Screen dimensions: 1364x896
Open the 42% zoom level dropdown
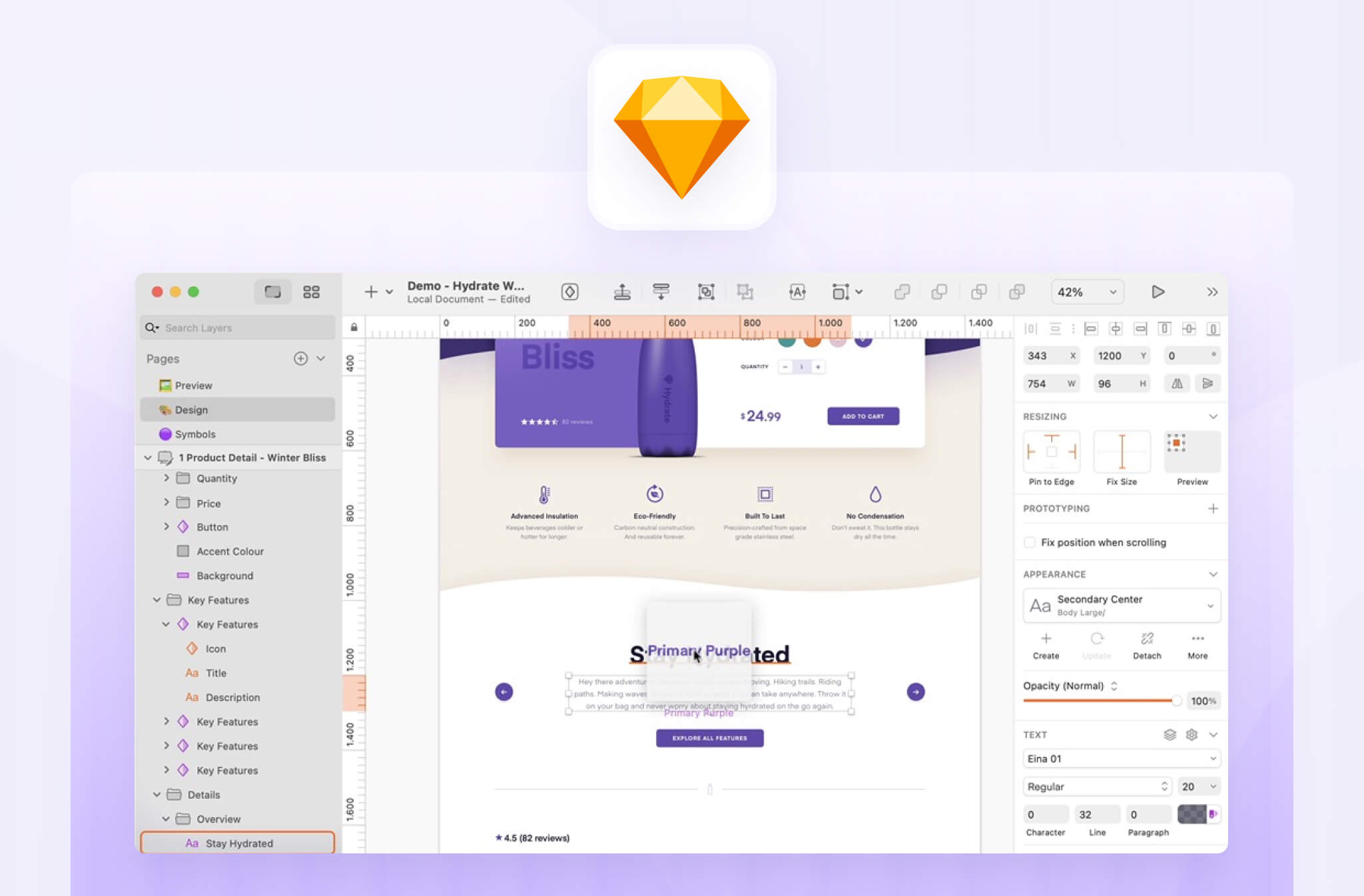(x=1087, y=292)
